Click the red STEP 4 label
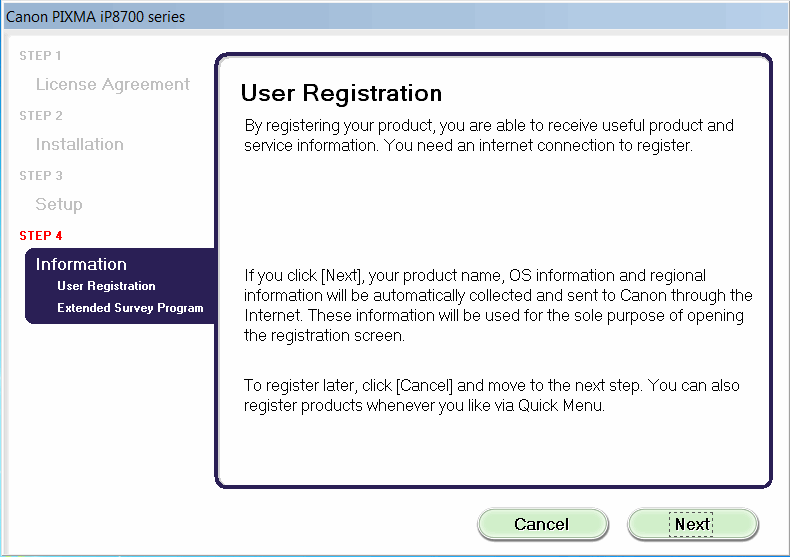The width and height of the screenshot is (790, 557). (x=40, y=236)
